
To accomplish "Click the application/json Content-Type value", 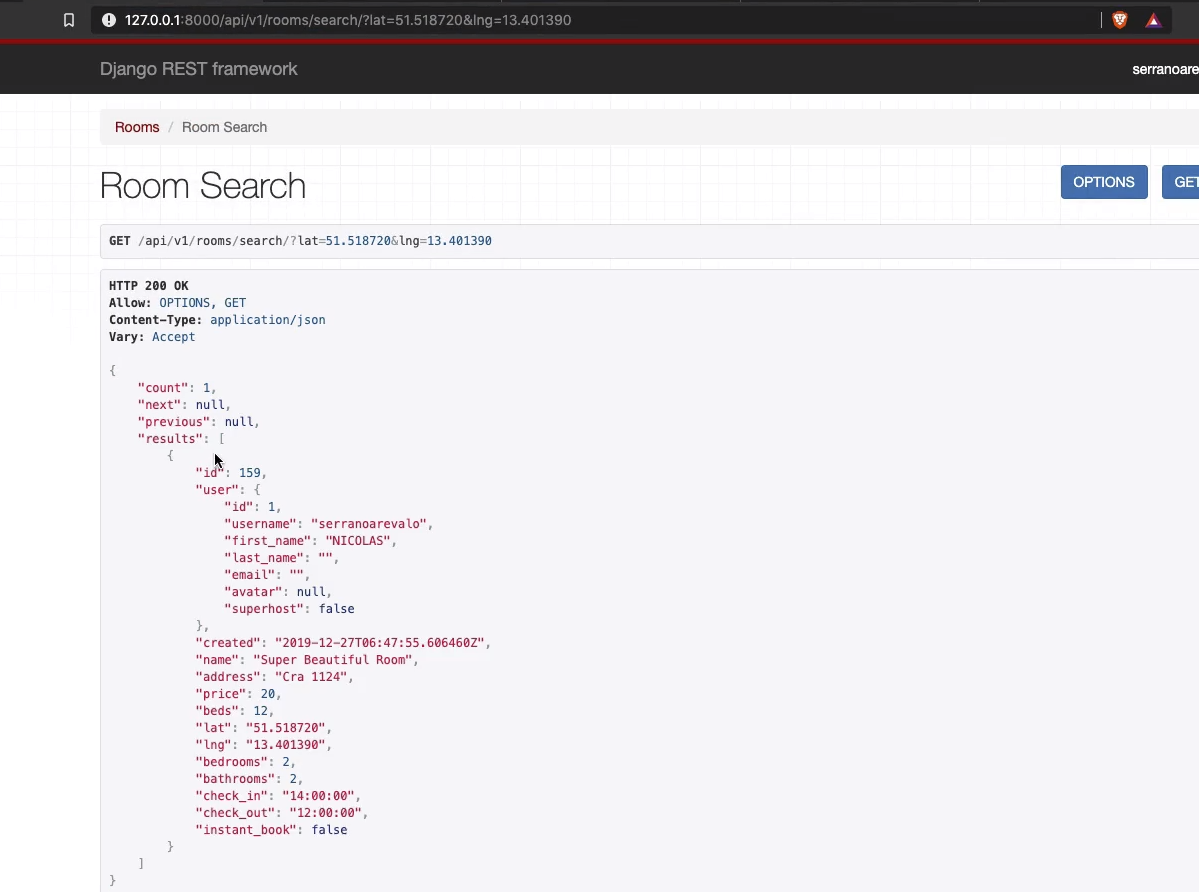I will click(x=267, y=320).
